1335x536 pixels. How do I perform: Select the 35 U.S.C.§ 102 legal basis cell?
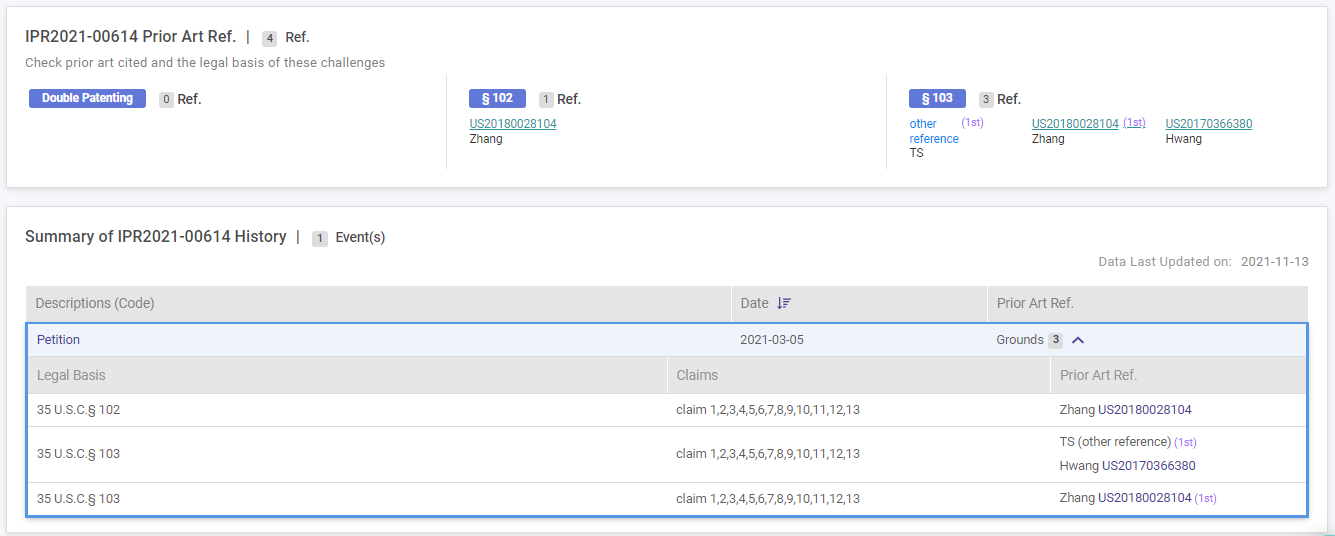click(78, 410)
